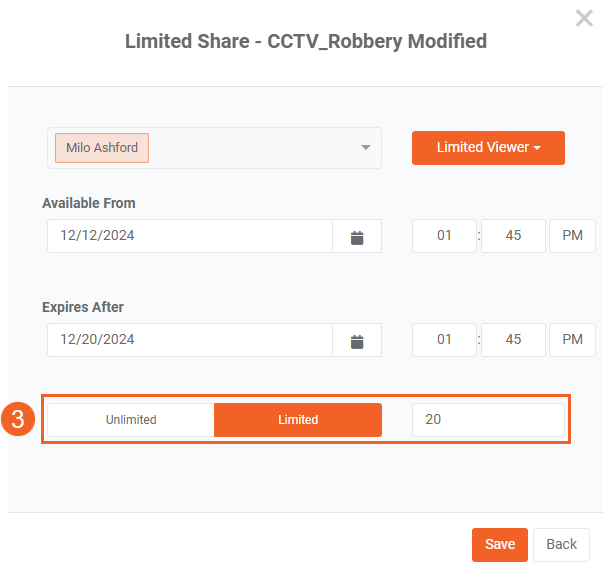610x574 pixels.
Task: Click the Available From hour field
Action: point(444,236)
